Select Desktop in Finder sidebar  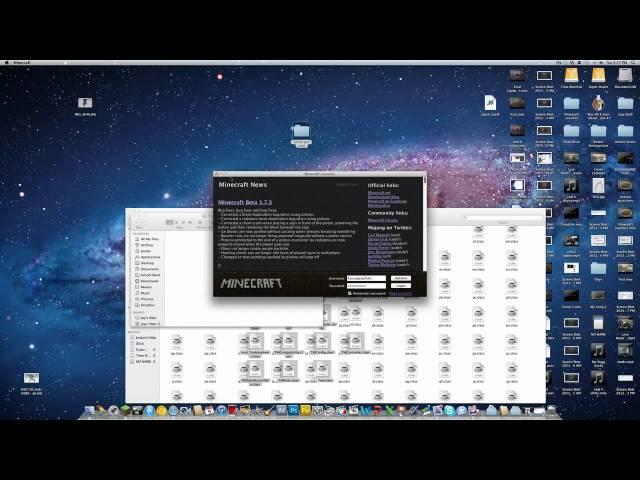coord(144,263)
